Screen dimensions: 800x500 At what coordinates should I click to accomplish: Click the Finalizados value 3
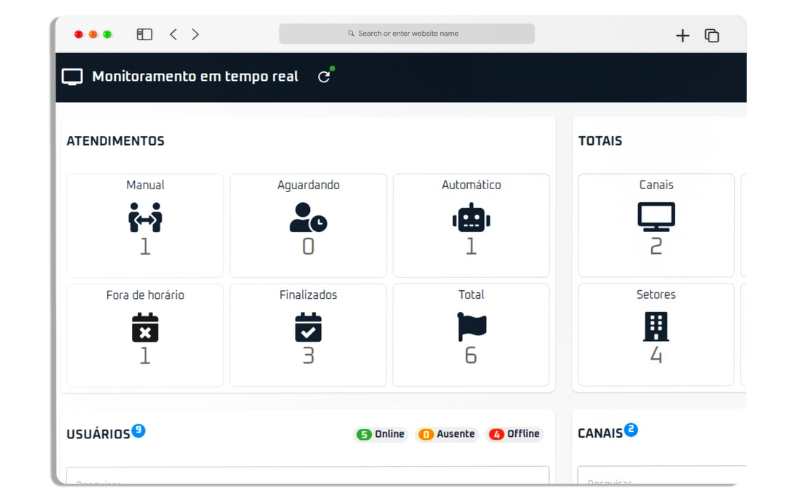(x=308, y=356)
